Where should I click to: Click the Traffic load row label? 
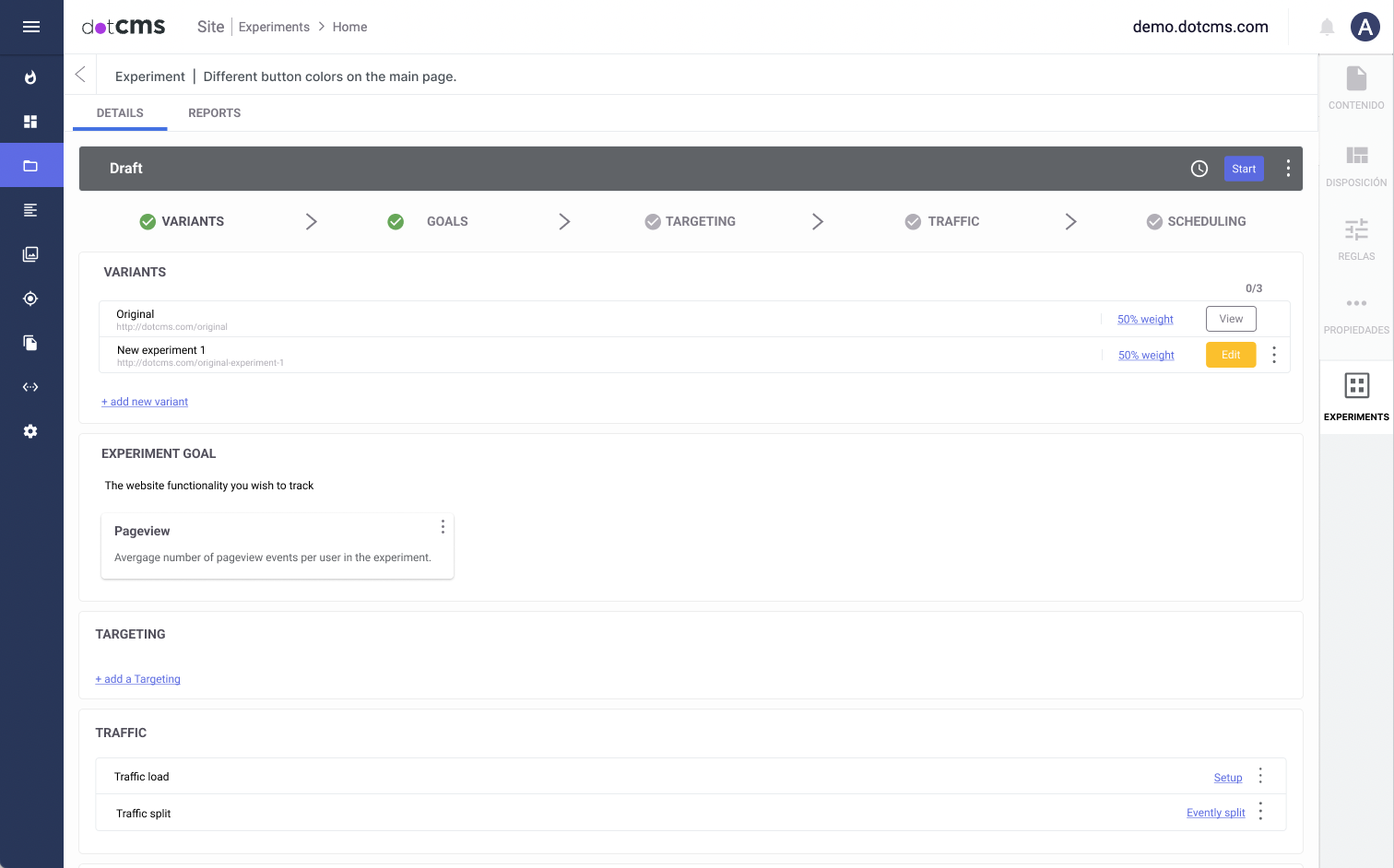(142, 777)
